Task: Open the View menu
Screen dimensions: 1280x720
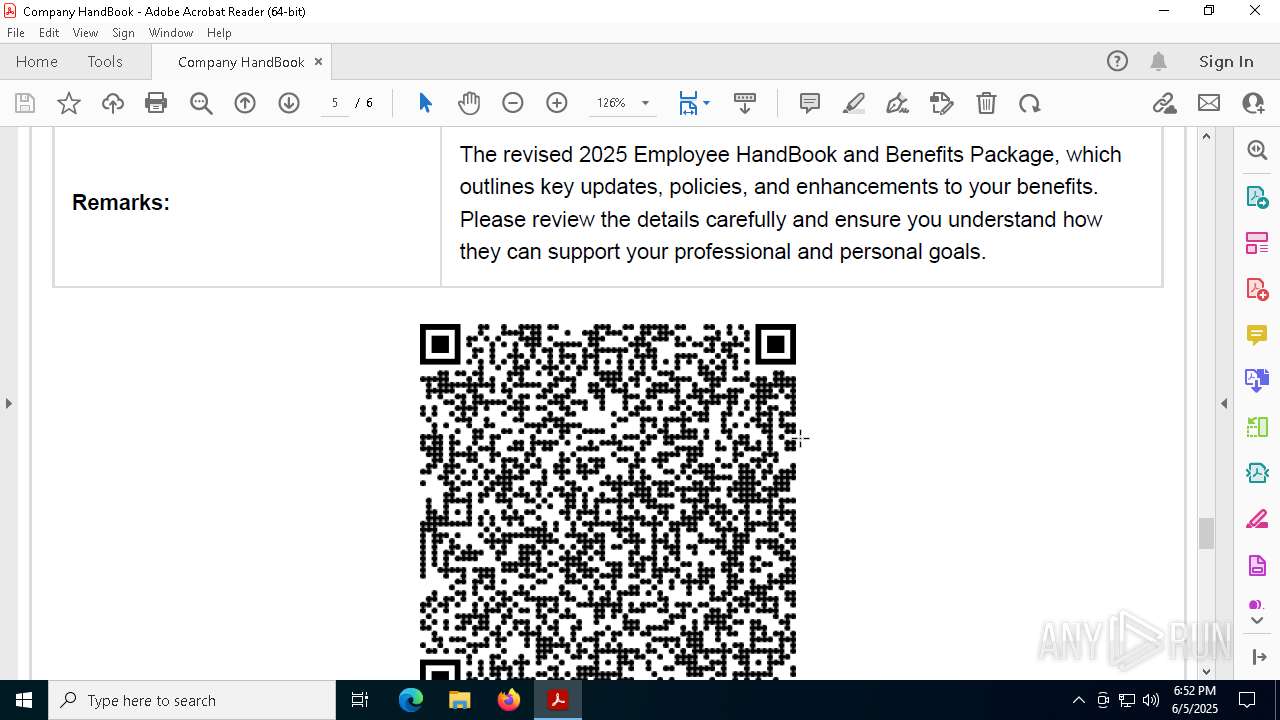Action: [85, 33]
